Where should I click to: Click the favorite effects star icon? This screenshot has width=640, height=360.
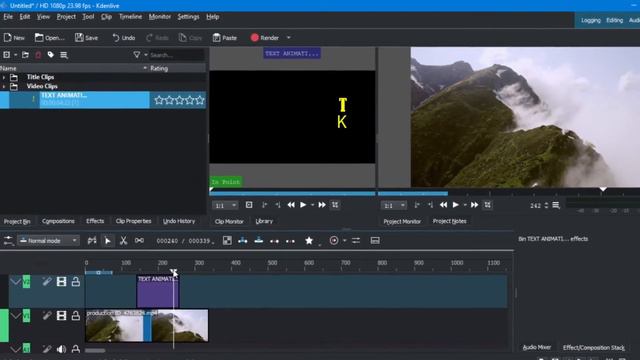(309, 240)
